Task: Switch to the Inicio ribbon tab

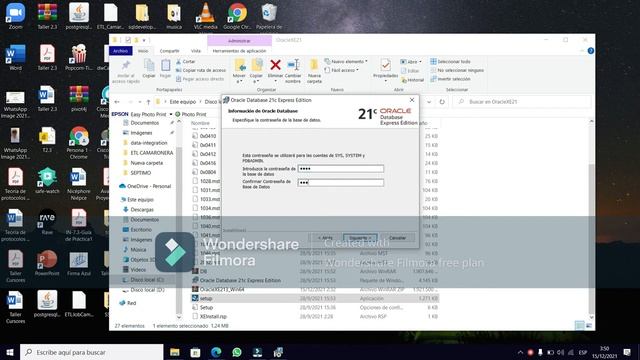Action: (x=143, y=51)
